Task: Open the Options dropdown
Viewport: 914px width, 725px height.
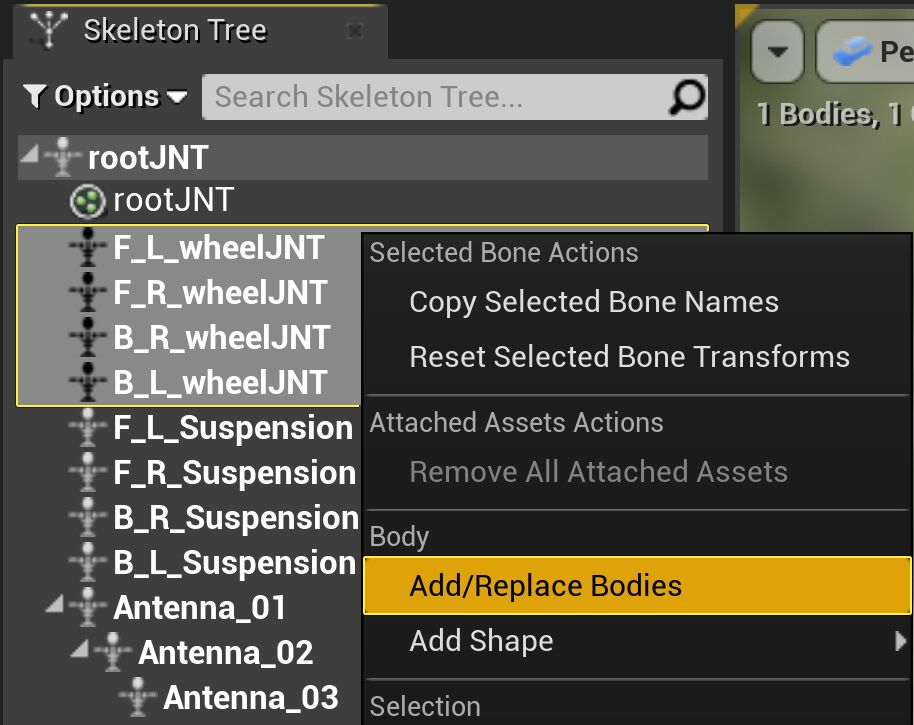Action: click(120, 97)
